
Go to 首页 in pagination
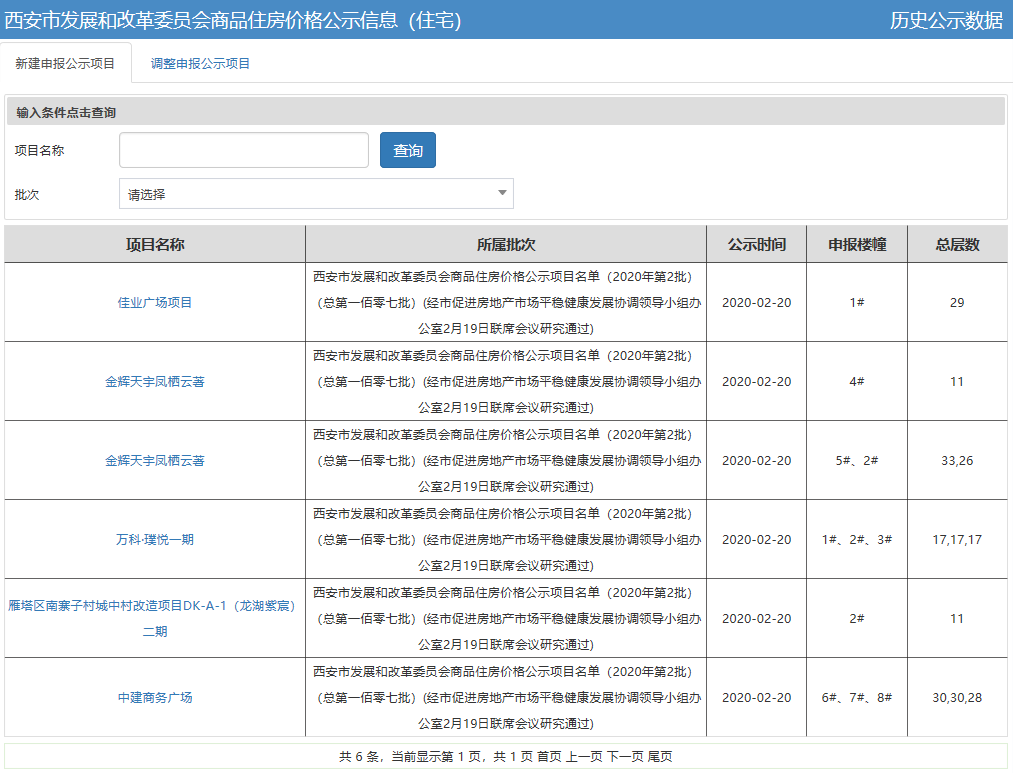click(x=549, y=756)
